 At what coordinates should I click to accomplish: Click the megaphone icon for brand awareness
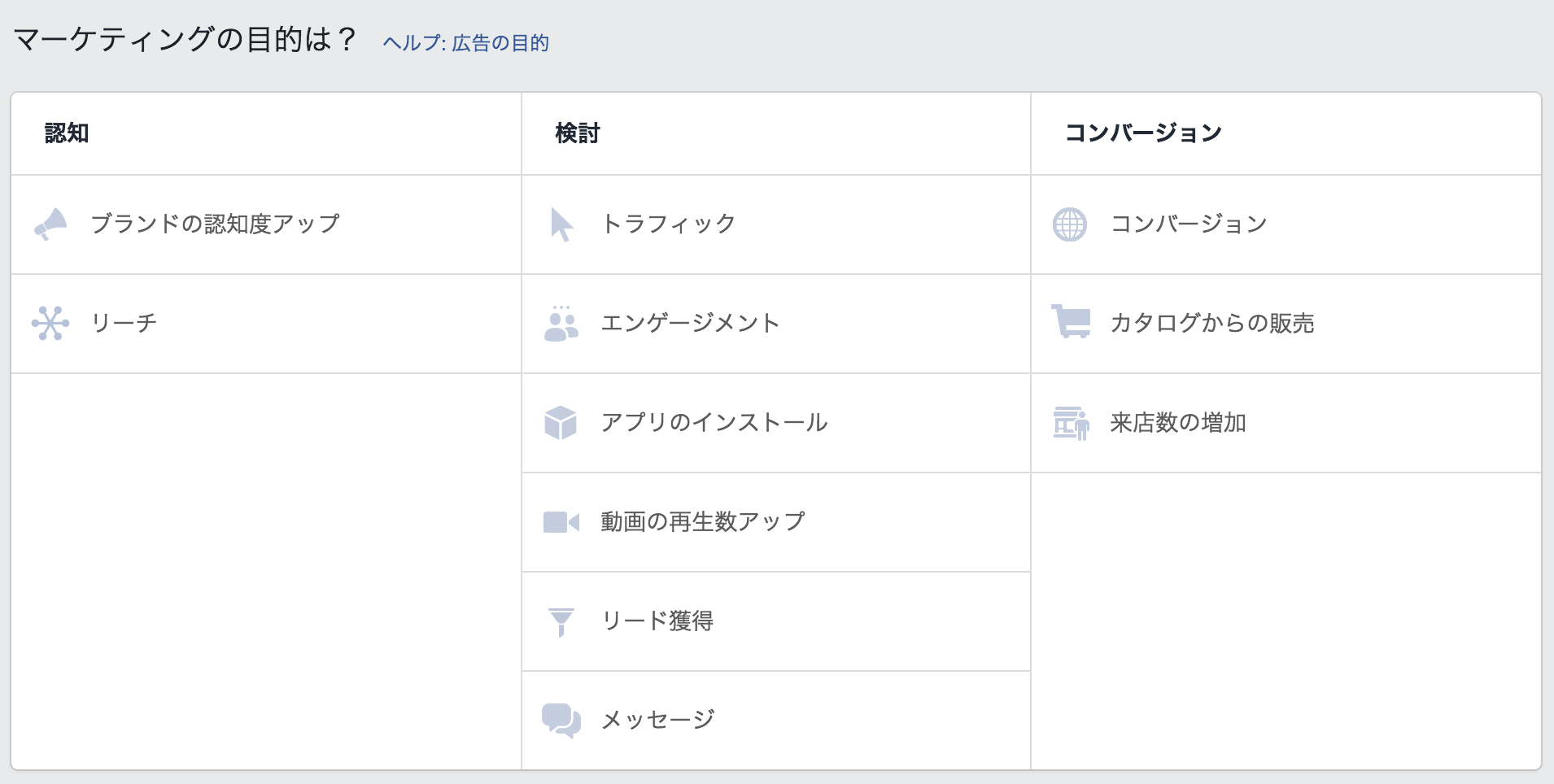coord(50,224)
